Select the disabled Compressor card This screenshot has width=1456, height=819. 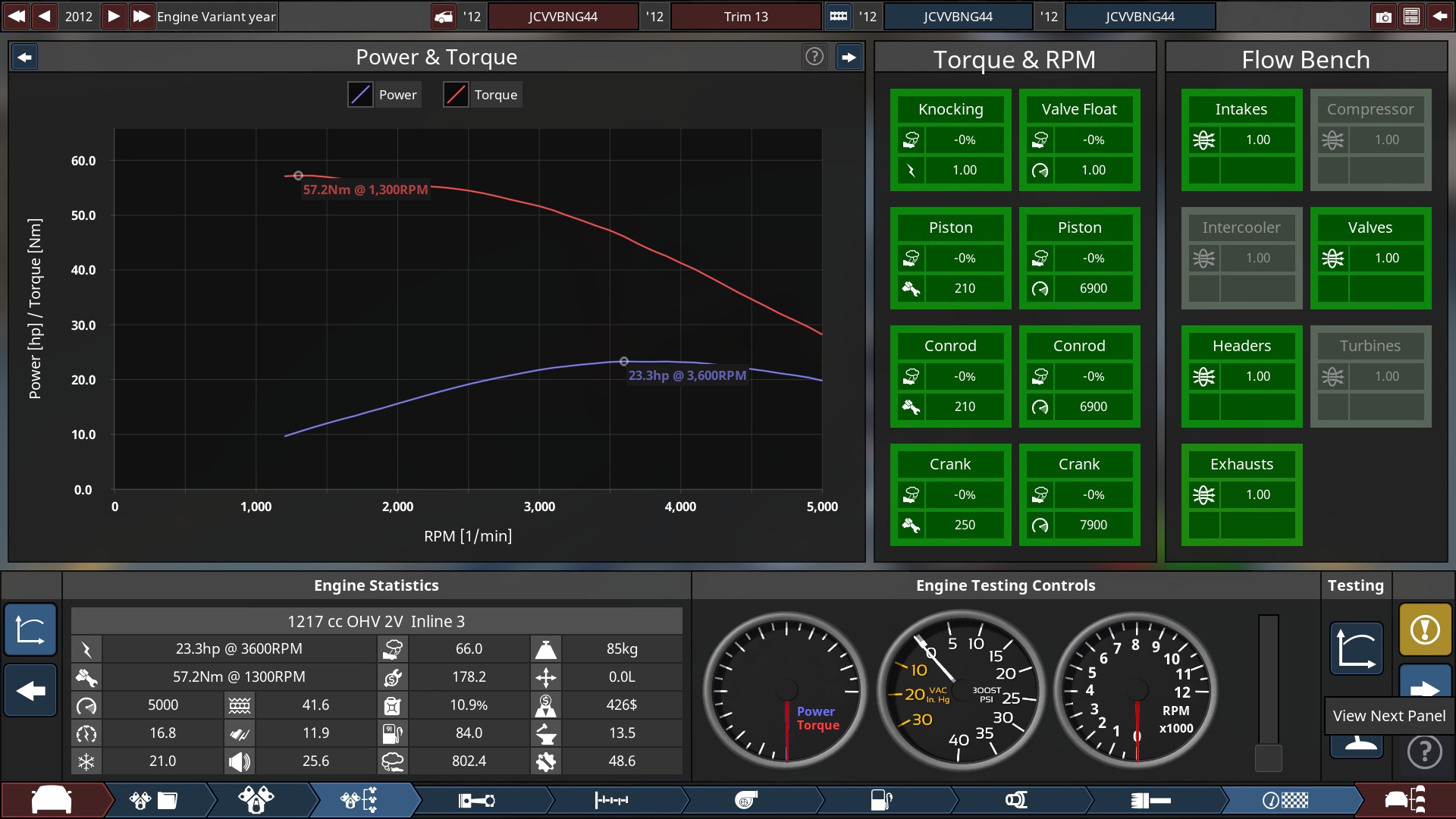(1370, 140)
